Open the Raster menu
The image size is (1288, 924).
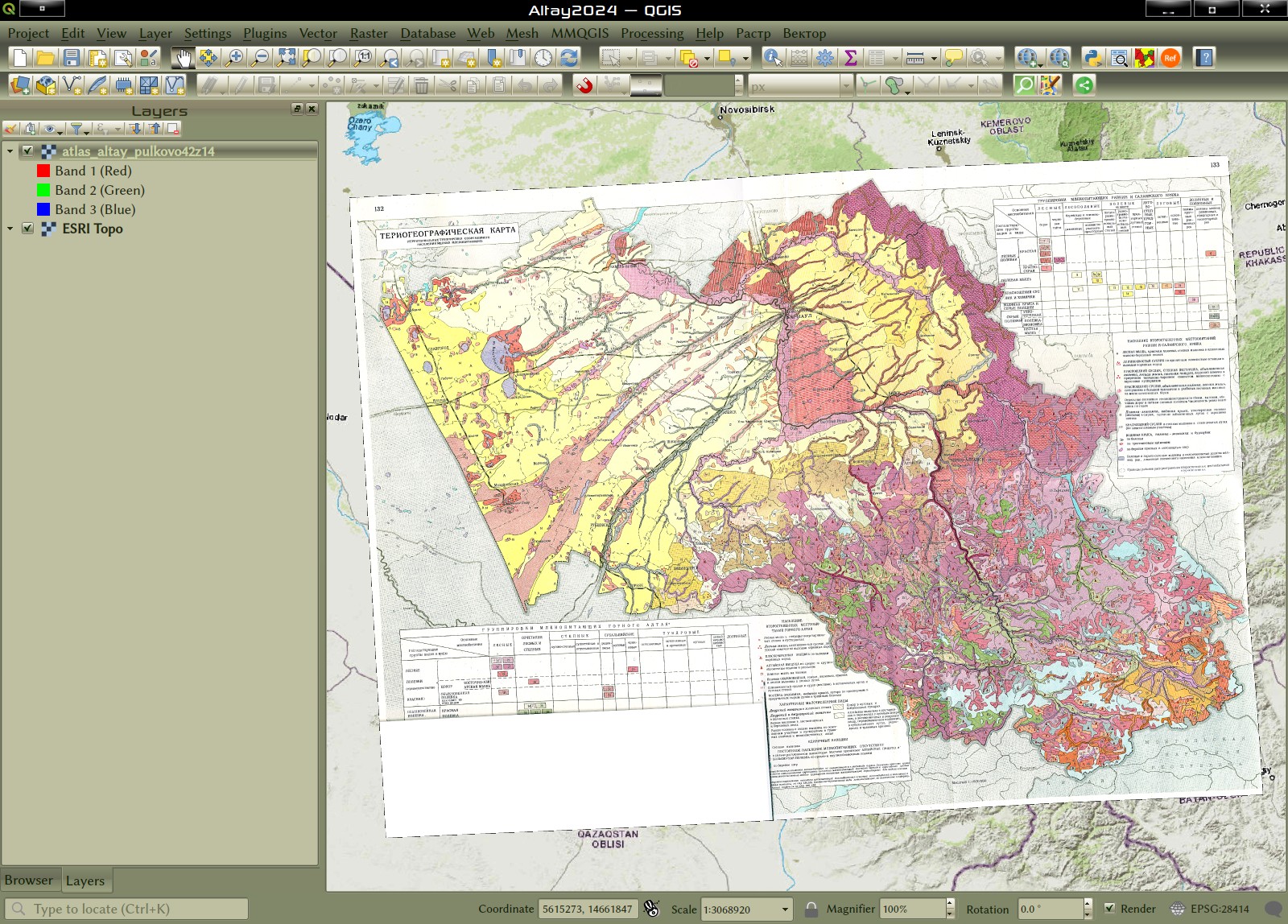(368, 33)
